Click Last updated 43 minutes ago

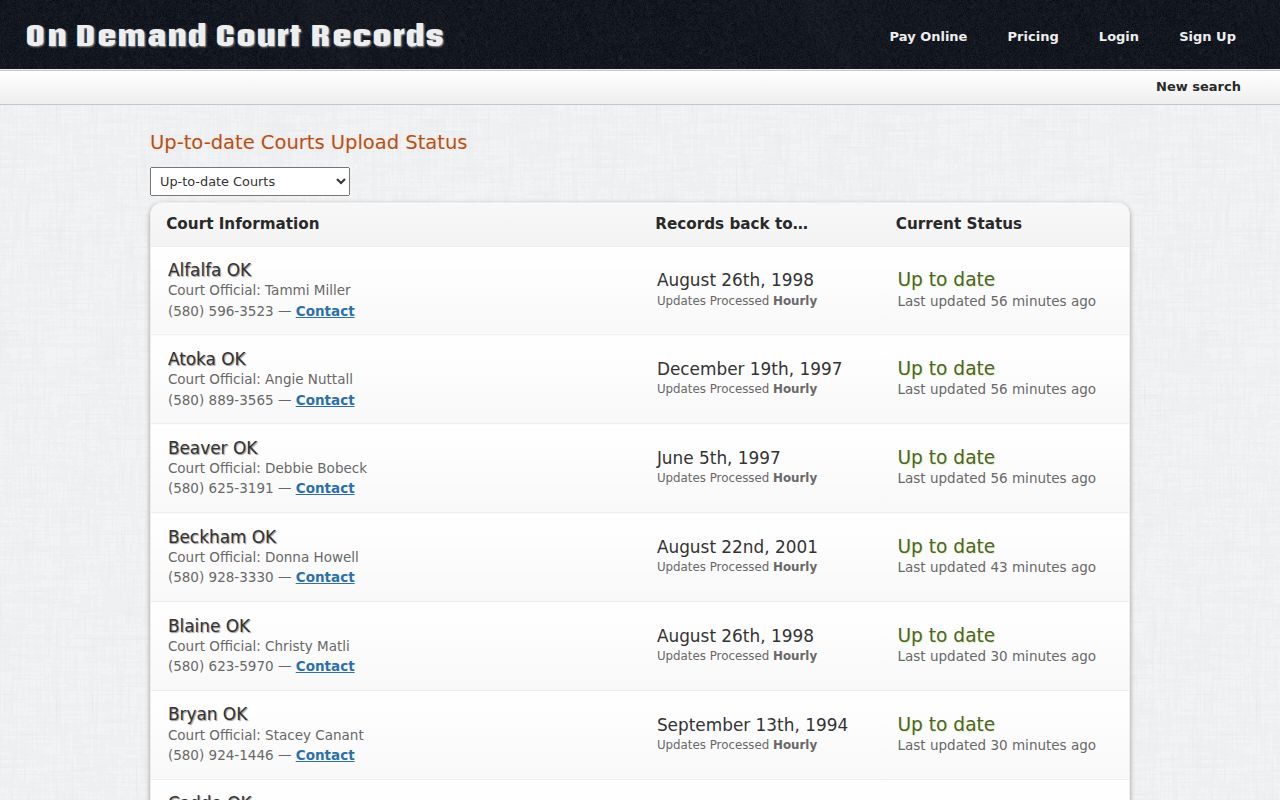coord(996,567)
